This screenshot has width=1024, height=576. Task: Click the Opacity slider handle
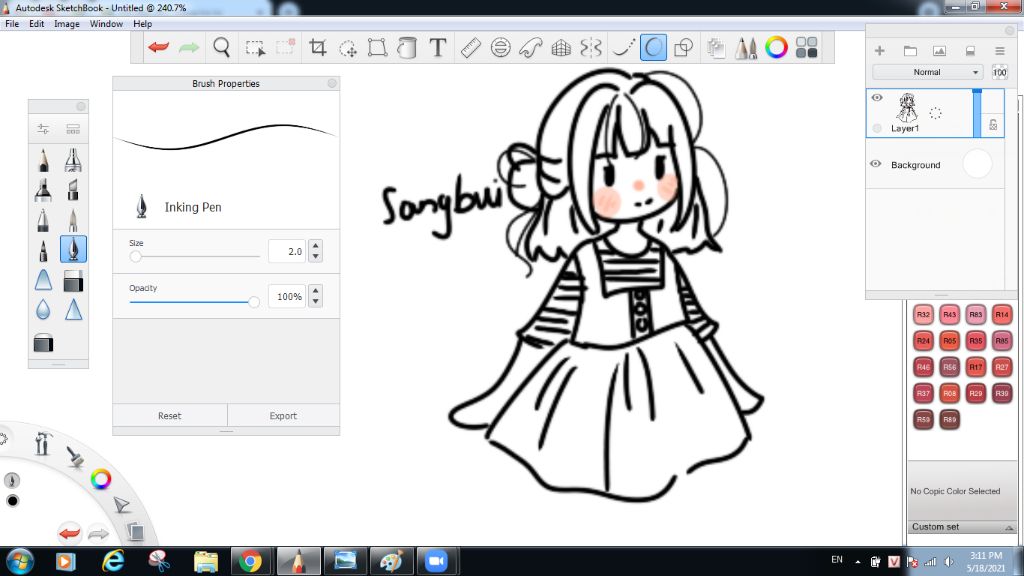(x=253, y=302)
